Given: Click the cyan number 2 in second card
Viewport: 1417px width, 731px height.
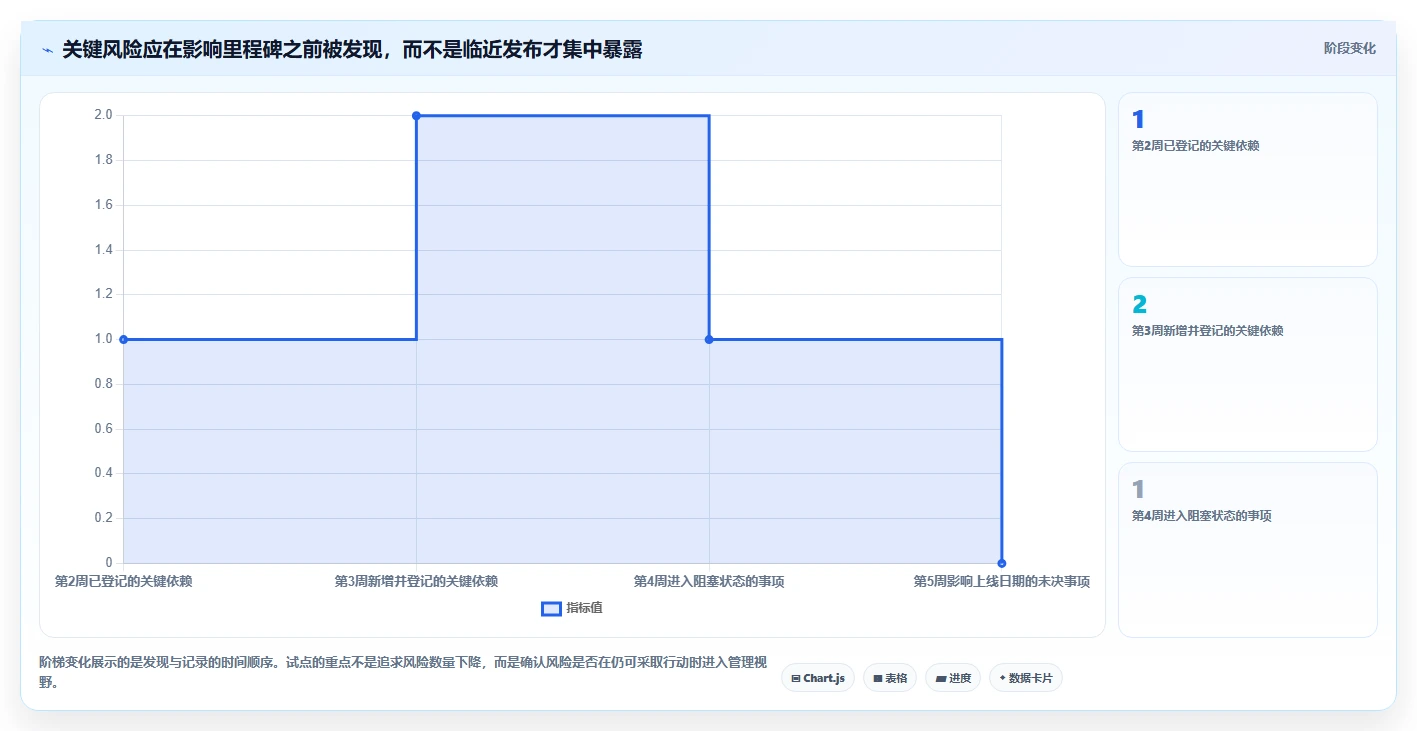Looking at the screenshot, I should (1139, 305).
